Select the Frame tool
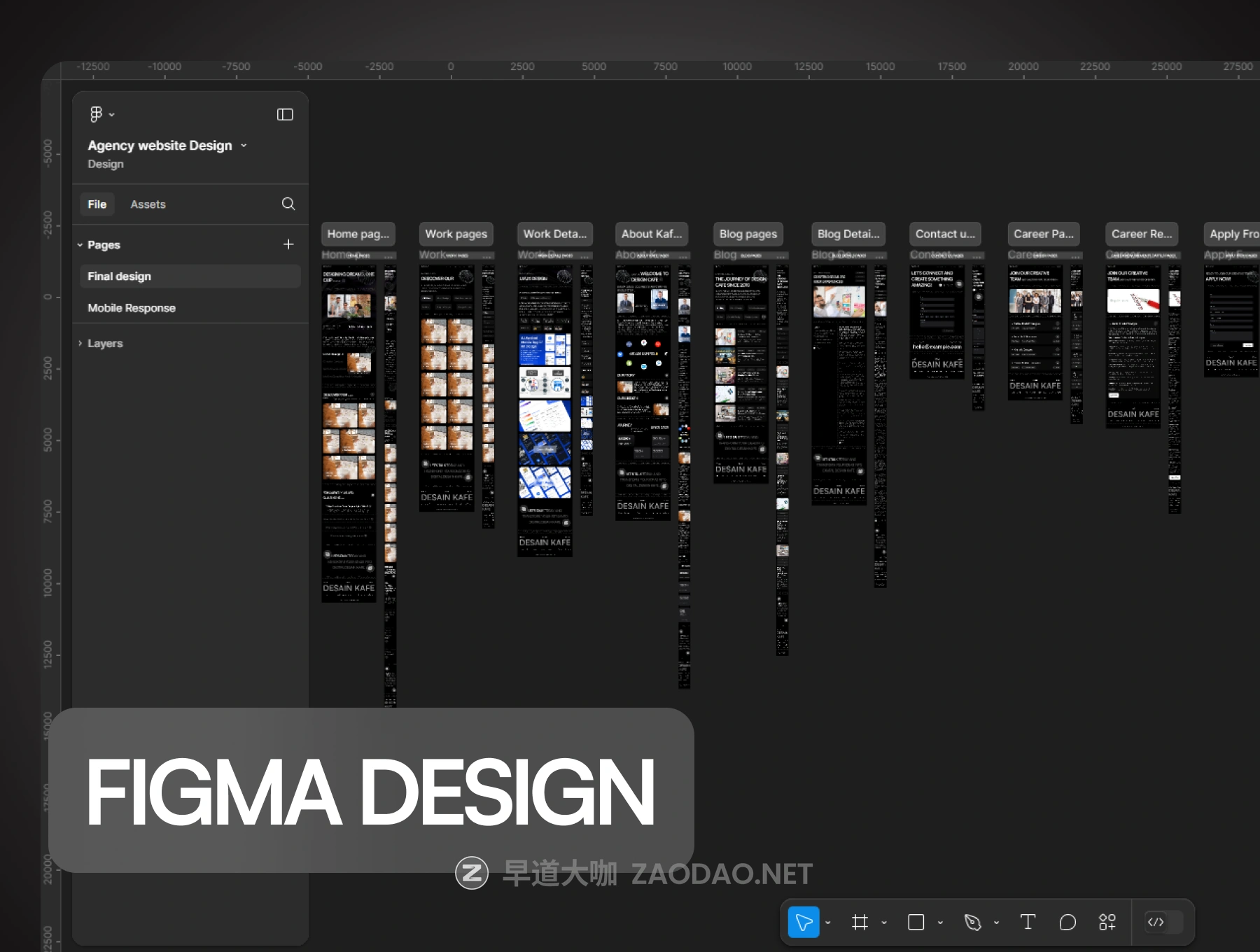This screenshot has height=952, width=1260. [860, 922]
